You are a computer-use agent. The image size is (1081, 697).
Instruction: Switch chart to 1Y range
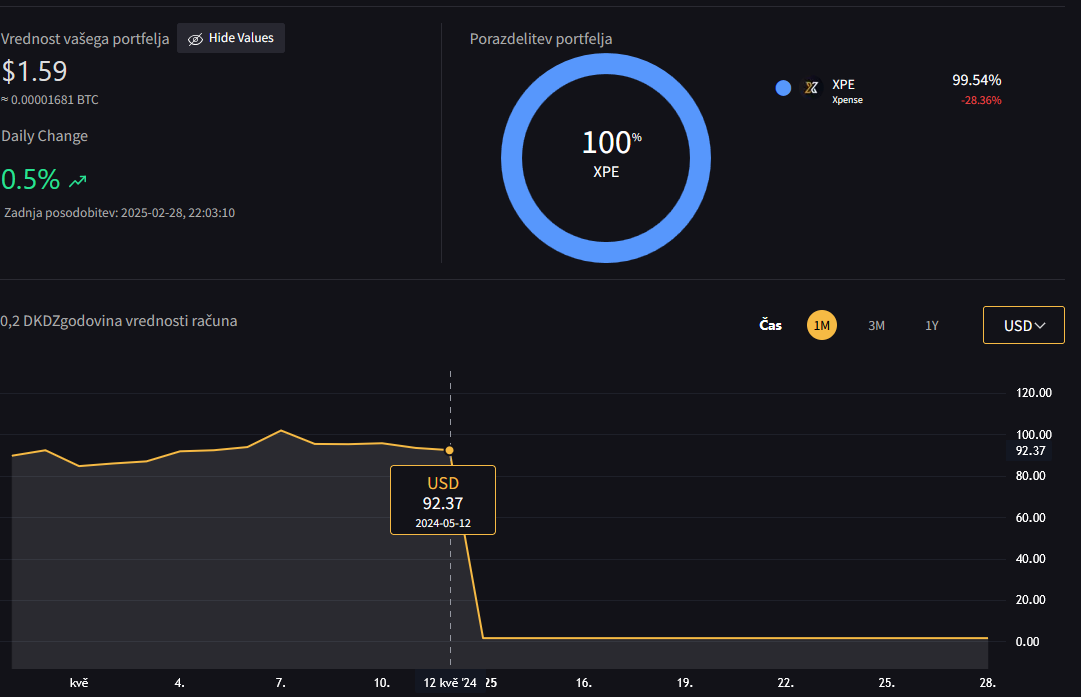click(x=931, y=325)
